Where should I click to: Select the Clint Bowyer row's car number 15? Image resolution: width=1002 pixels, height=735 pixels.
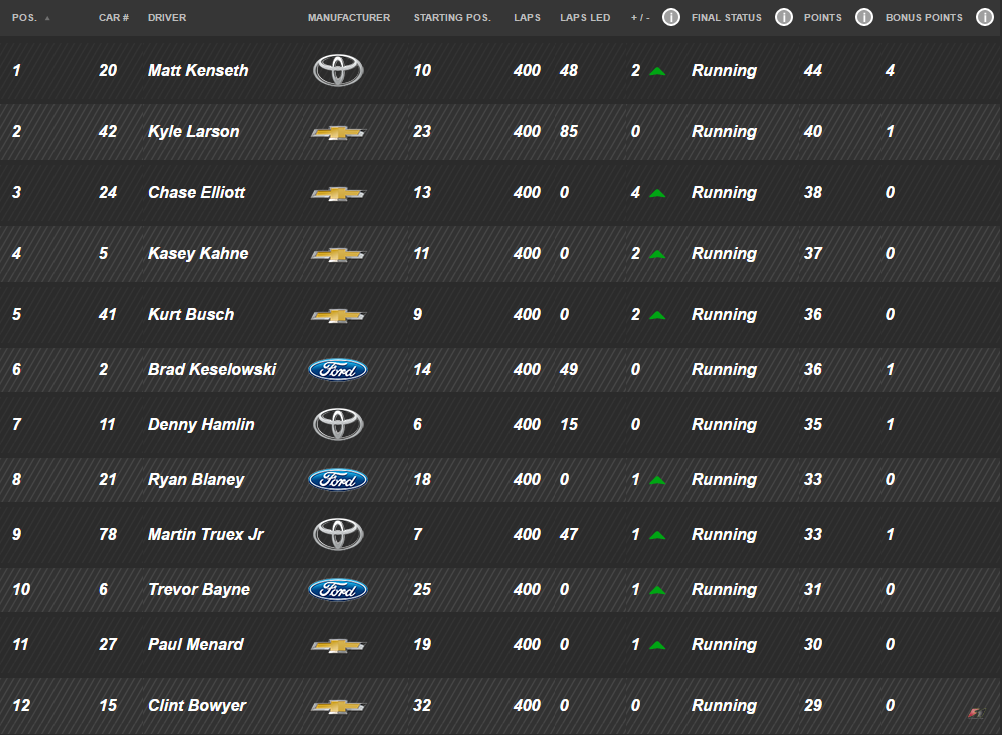point(108,705)
